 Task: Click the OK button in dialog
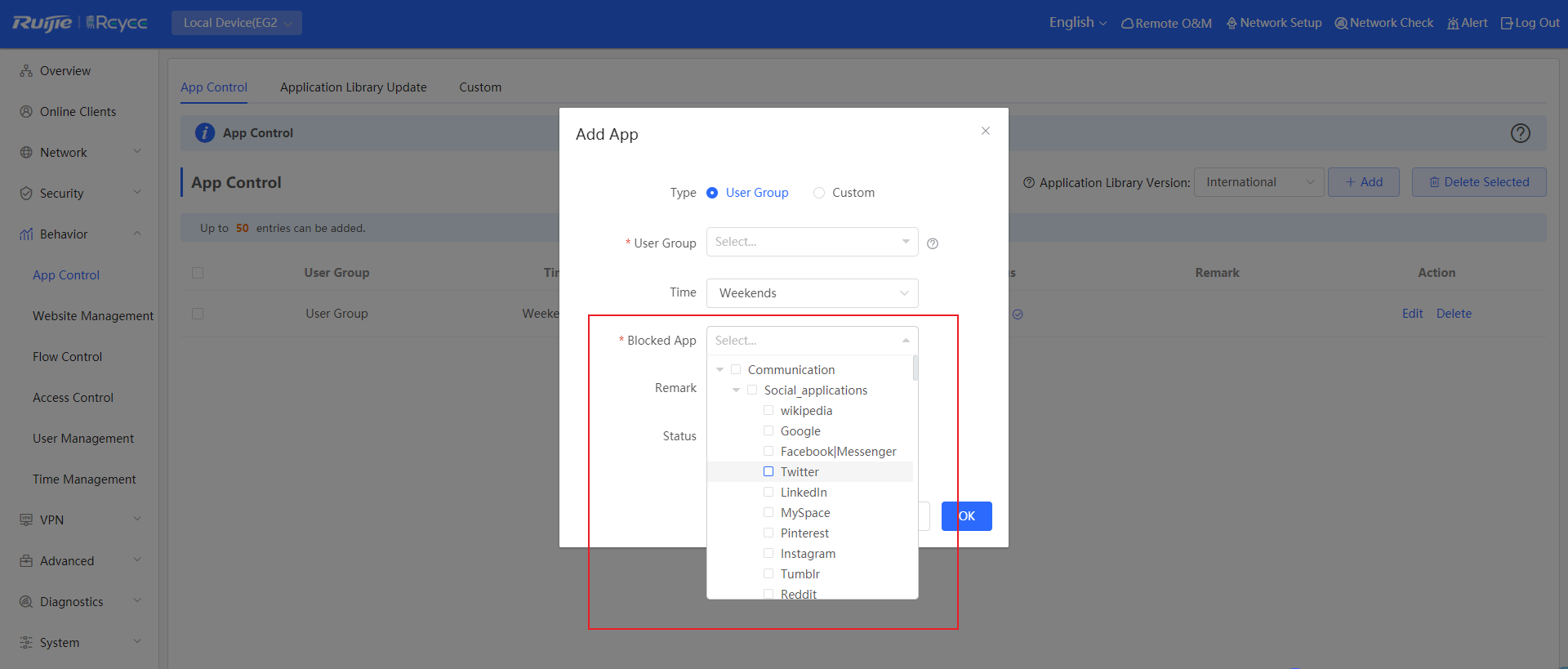[967, 516]
